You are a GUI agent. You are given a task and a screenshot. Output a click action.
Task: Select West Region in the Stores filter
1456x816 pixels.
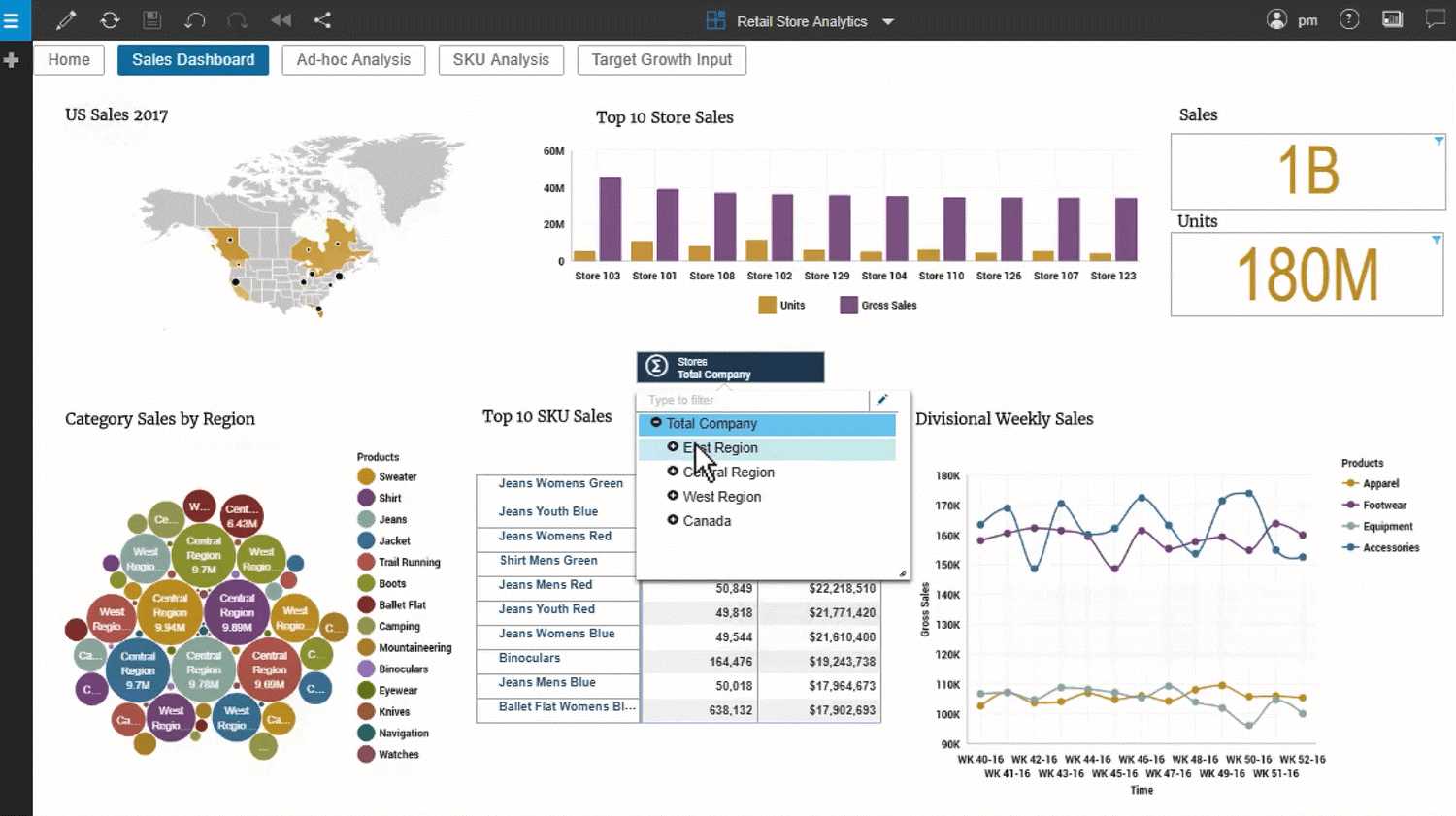[x=723, y=496]
